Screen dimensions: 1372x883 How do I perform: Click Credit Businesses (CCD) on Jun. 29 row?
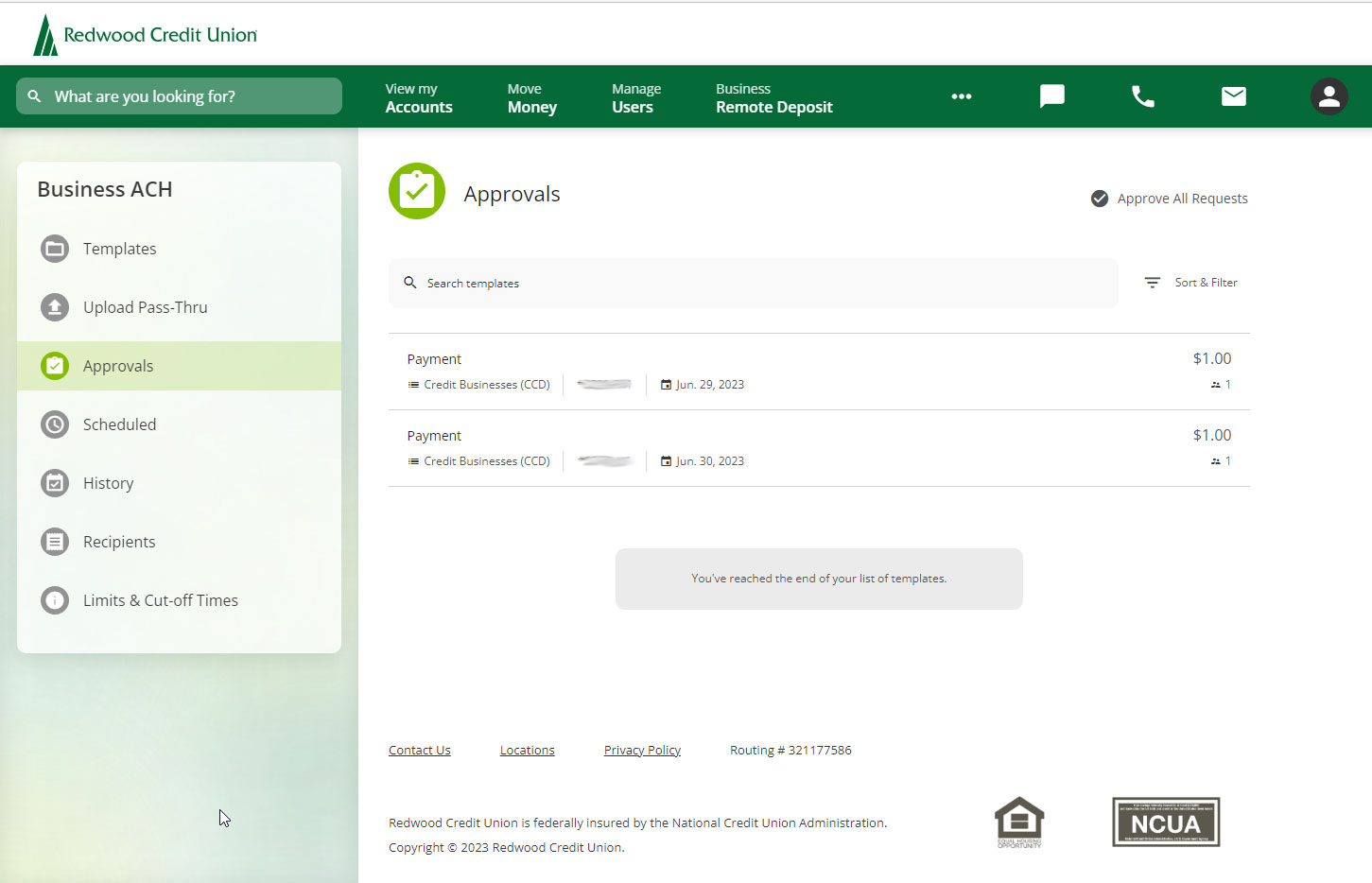[487, 385]
